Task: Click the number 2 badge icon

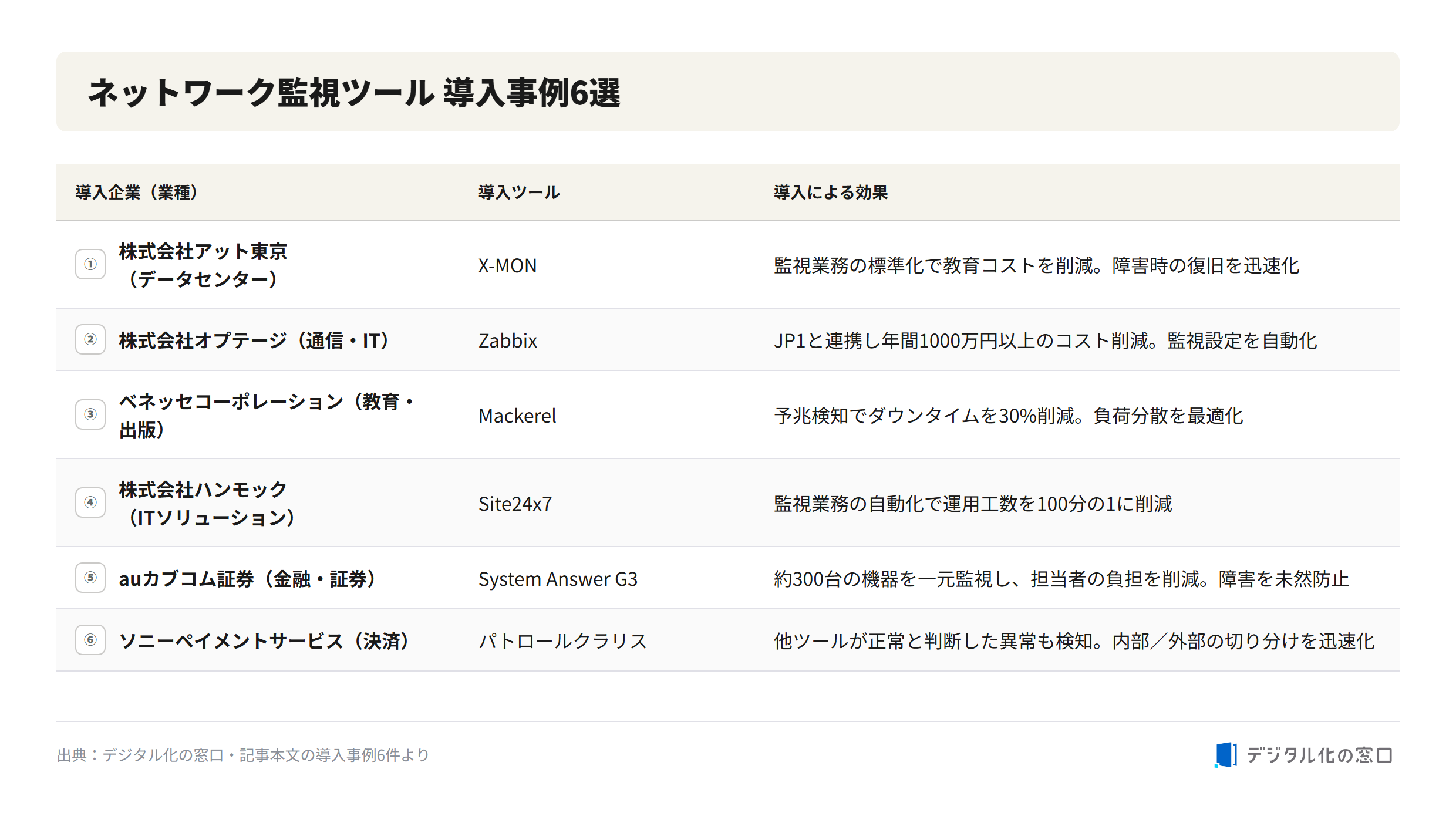Action: 90,339
